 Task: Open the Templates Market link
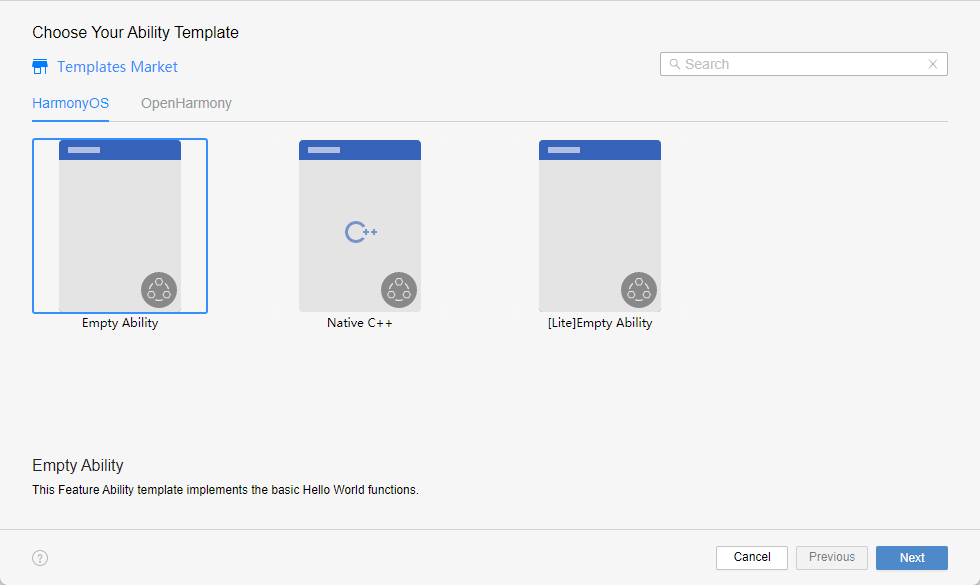(118, 67)
